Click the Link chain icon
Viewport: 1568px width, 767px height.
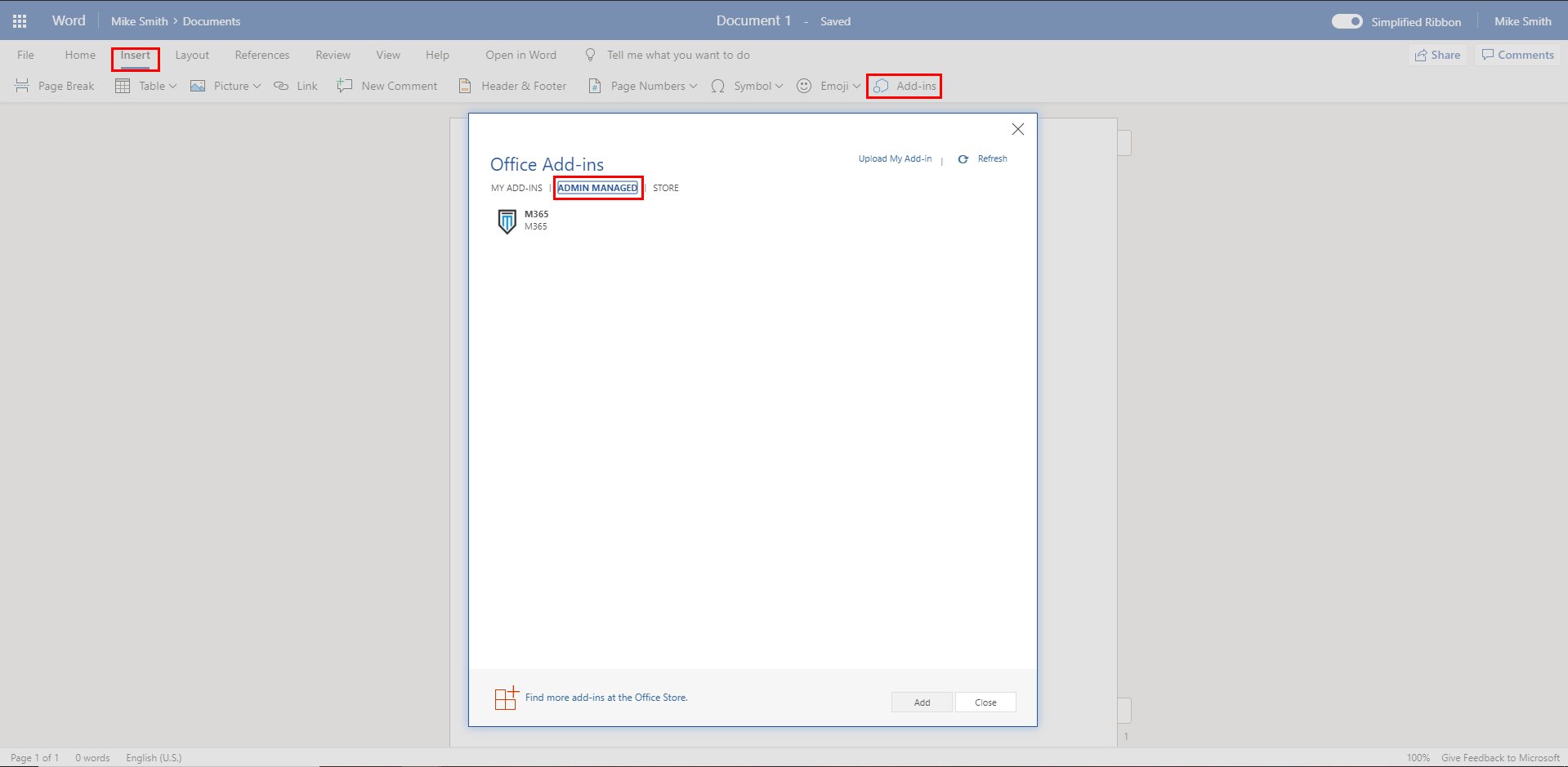[281, 86]
